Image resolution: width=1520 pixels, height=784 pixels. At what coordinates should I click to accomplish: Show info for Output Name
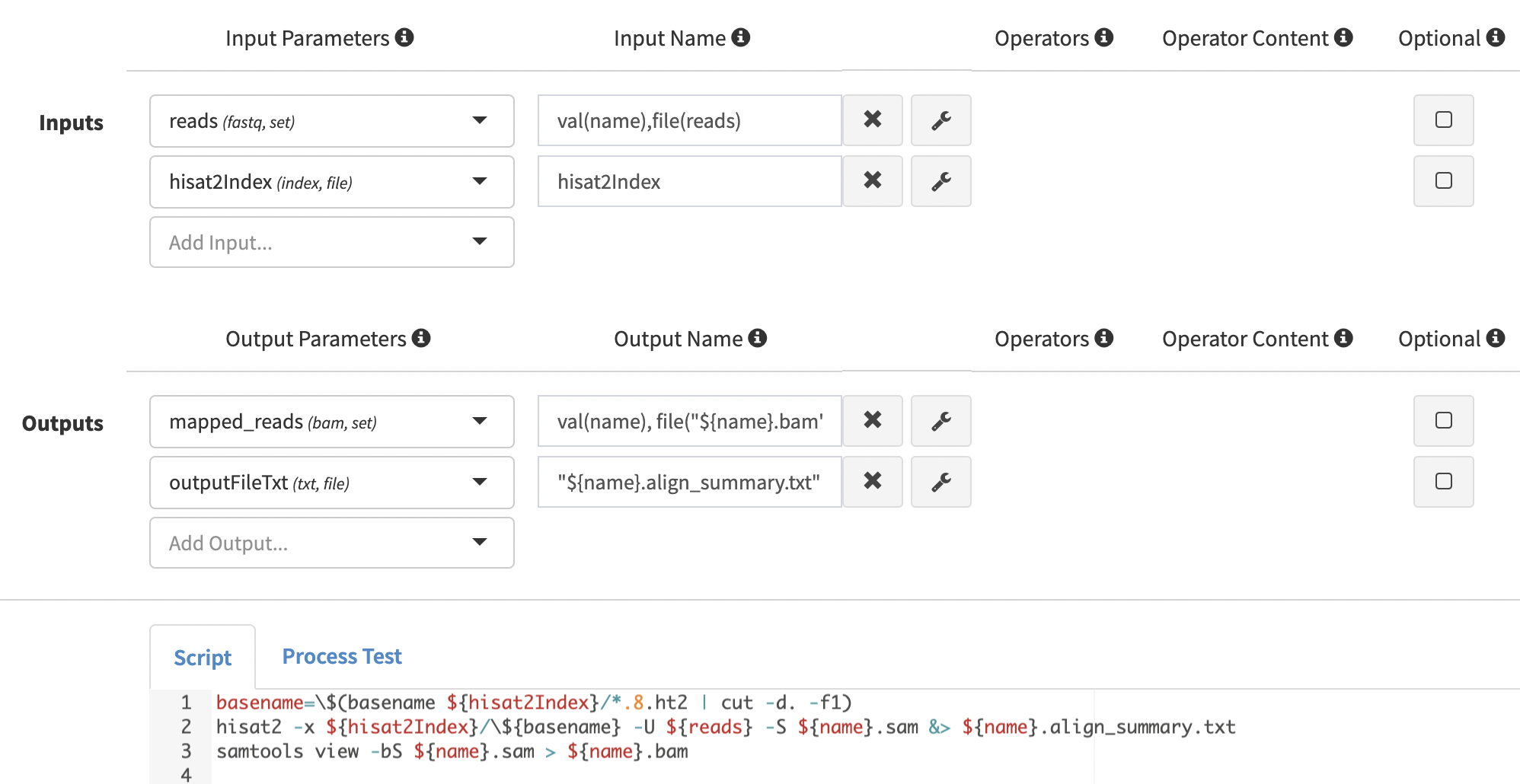point(758,338)
